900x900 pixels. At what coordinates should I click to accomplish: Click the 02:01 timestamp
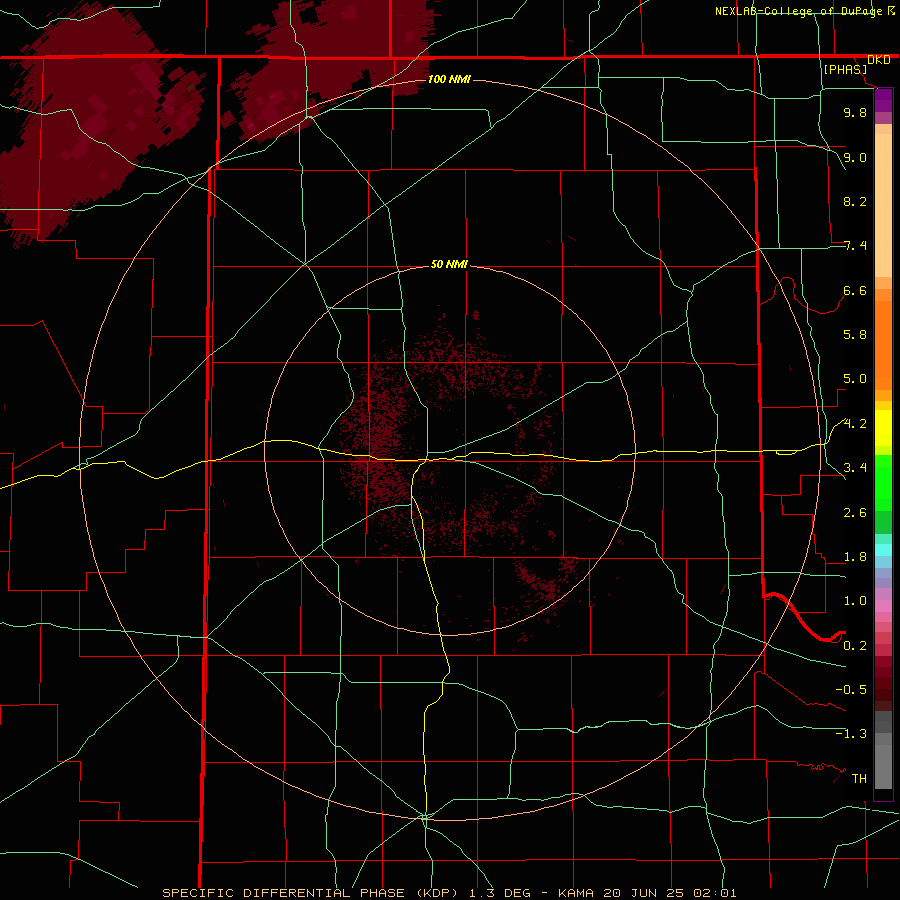pos(715,893)
